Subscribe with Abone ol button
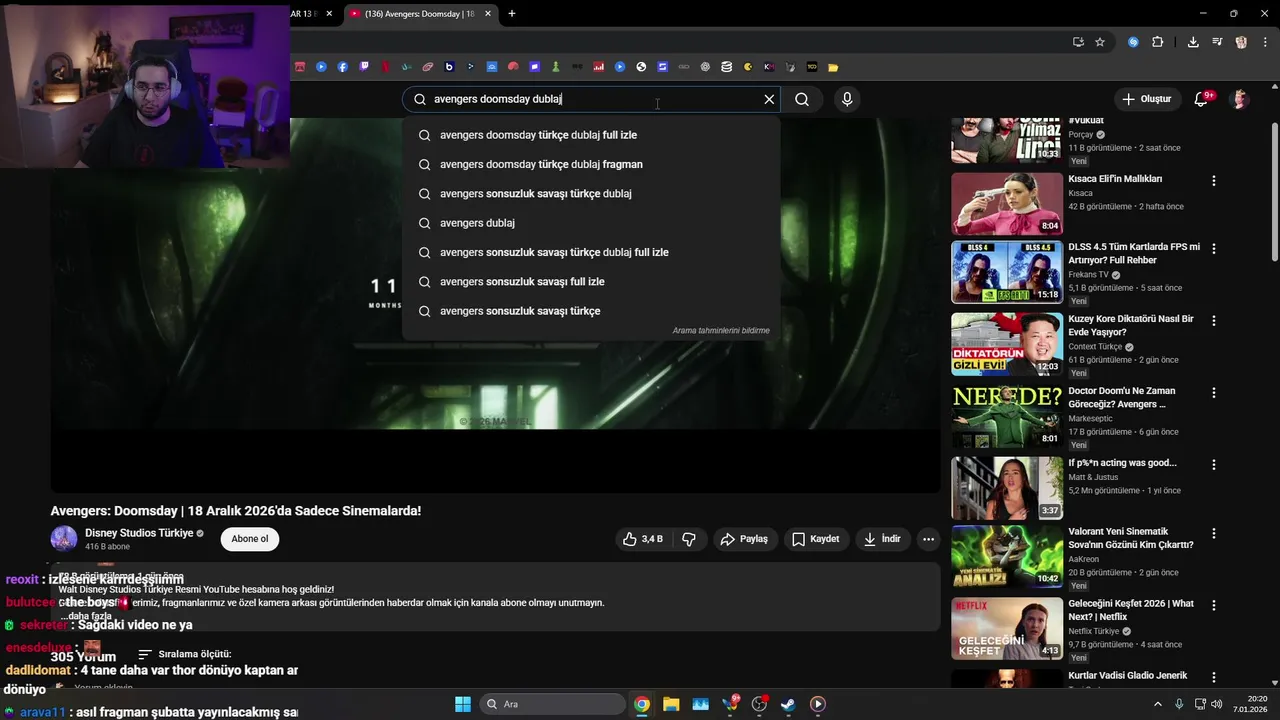The height and width of the screenshot is (720, 1280). pos(250,539)
